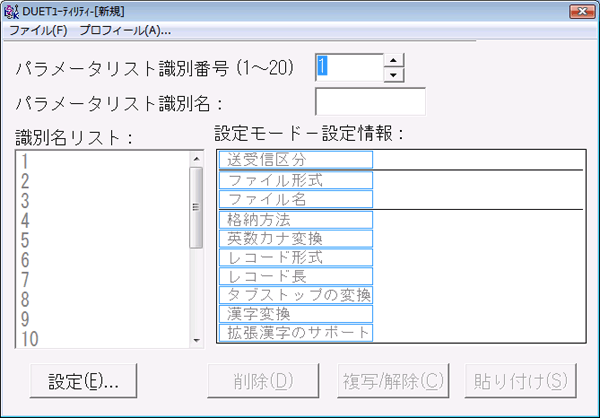Click the 複写/解除(C) button
The height and width of the screenshot is (418, 600).
[391, 381]
